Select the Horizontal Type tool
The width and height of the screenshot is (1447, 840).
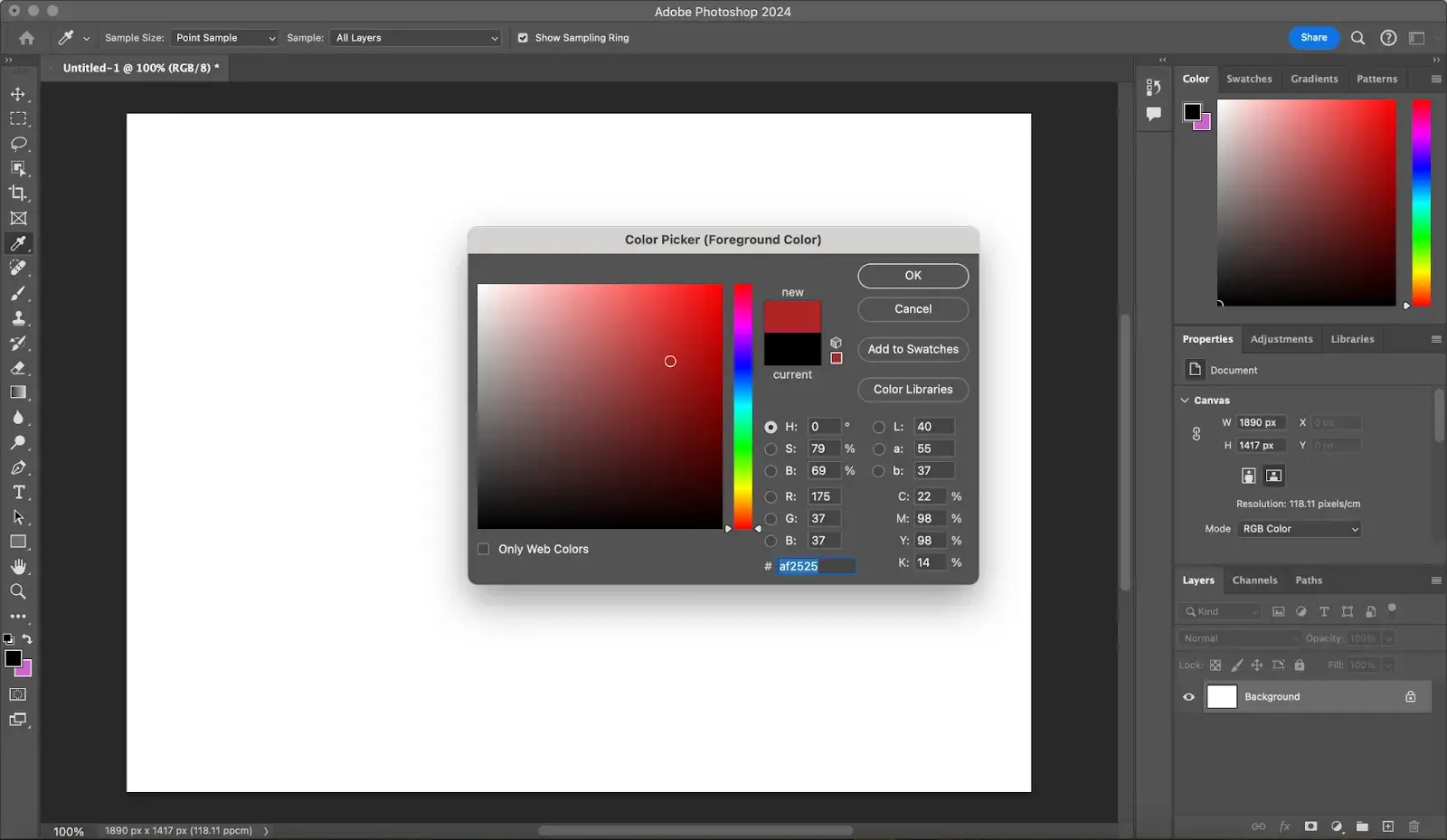[x=18, y=493]
